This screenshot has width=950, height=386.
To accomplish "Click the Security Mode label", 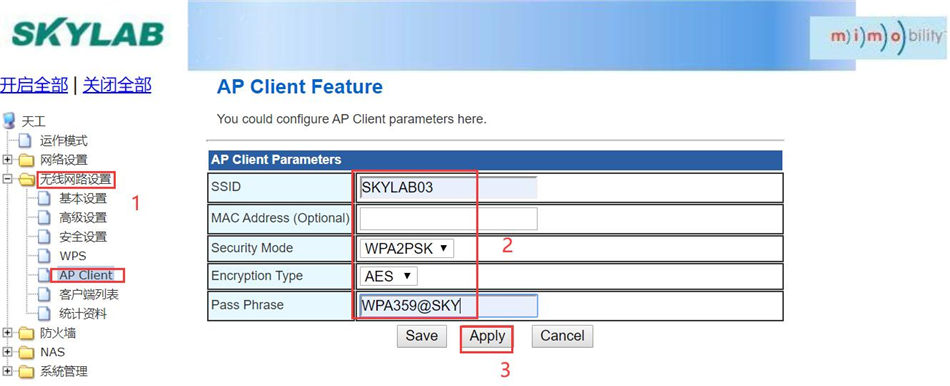I will coord(252,248).
